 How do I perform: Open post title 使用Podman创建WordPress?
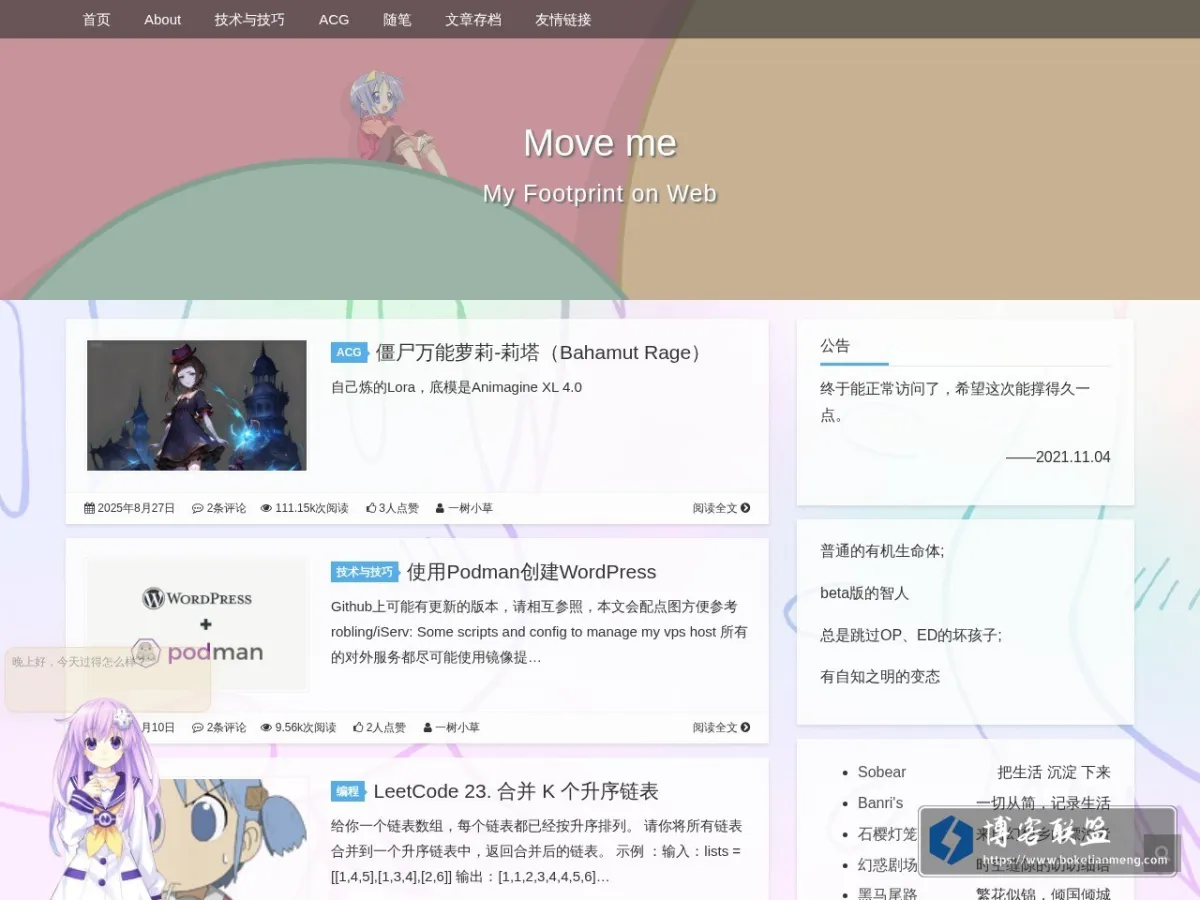(x=531, y=572)
